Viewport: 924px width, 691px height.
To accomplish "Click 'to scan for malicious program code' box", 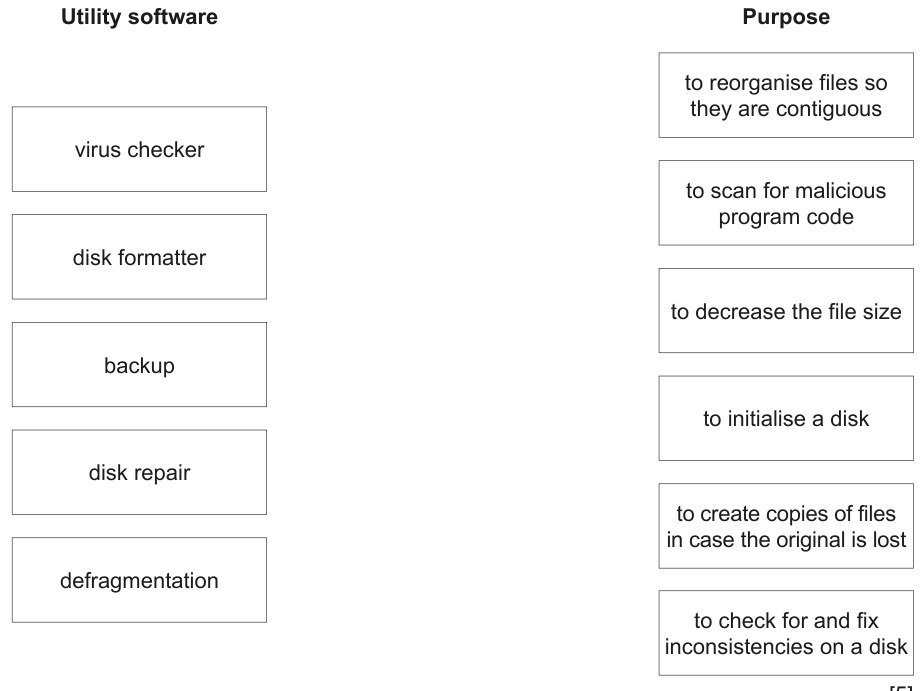I will point(786,203).
